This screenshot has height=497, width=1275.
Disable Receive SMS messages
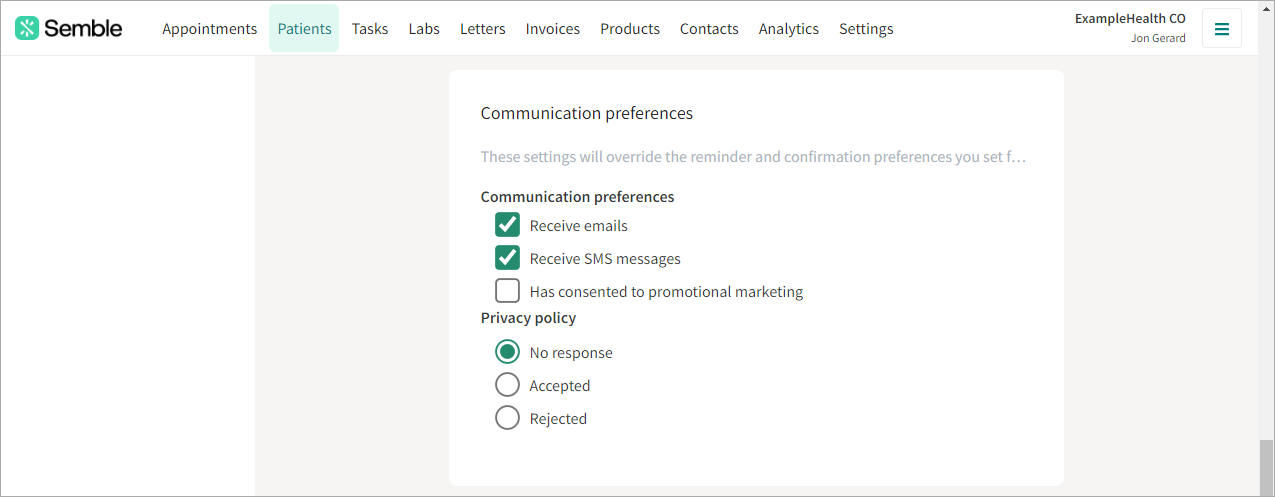pos(508,258)
